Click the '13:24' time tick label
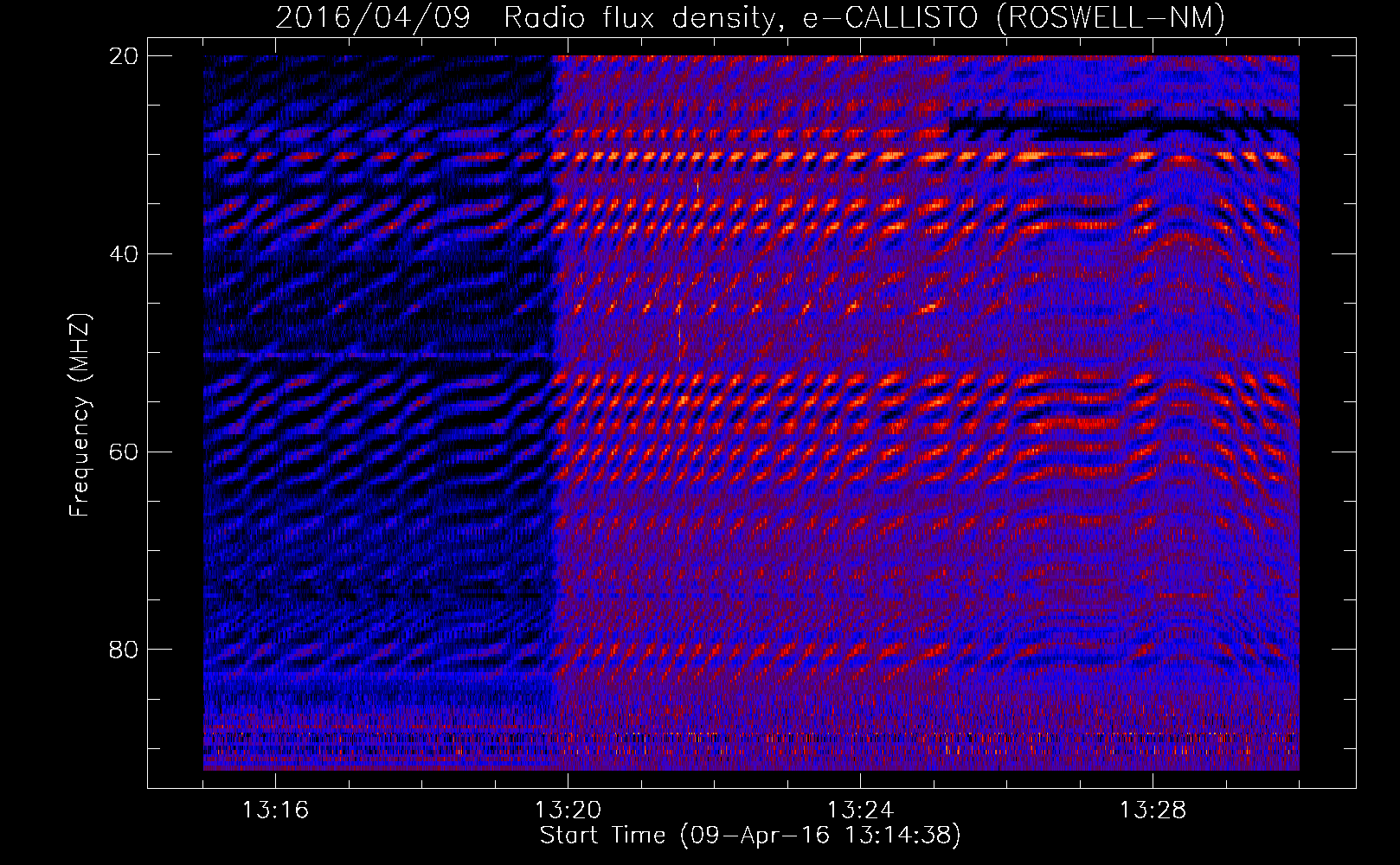The width and height of the screenshot is (1400, 865). (861, 811)
